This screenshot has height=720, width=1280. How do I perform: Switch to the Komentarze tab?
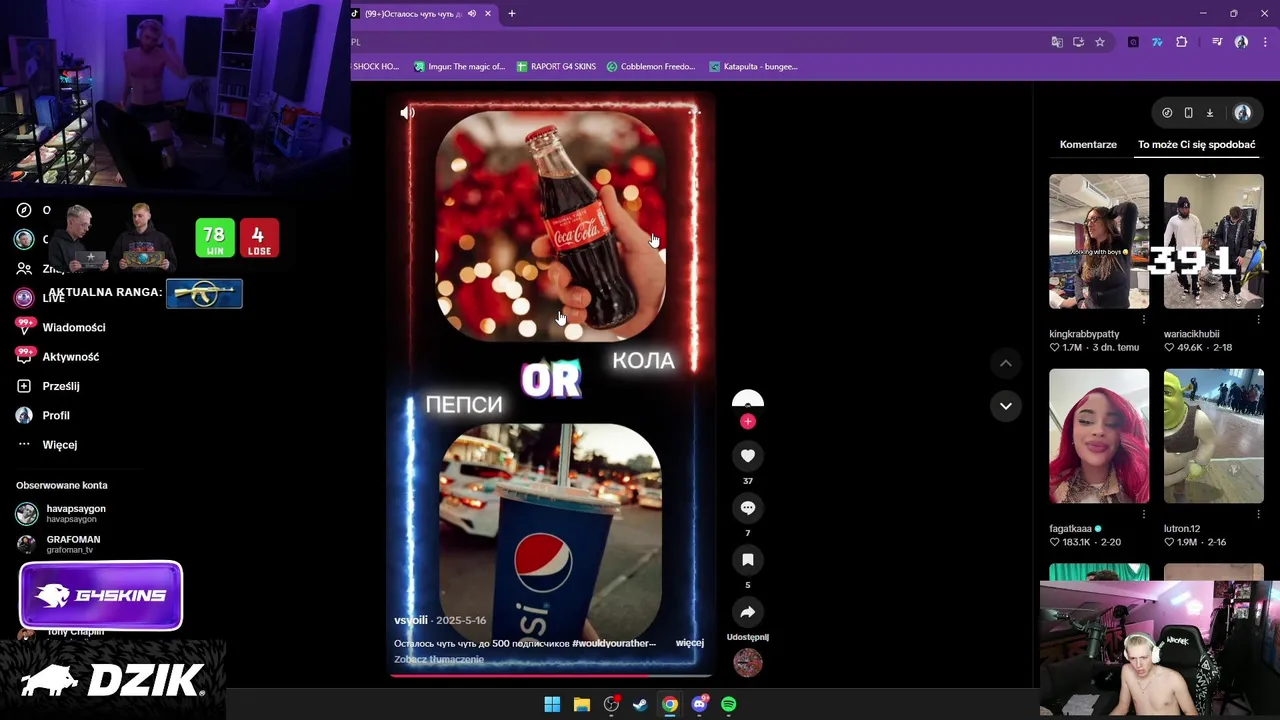1088,144
